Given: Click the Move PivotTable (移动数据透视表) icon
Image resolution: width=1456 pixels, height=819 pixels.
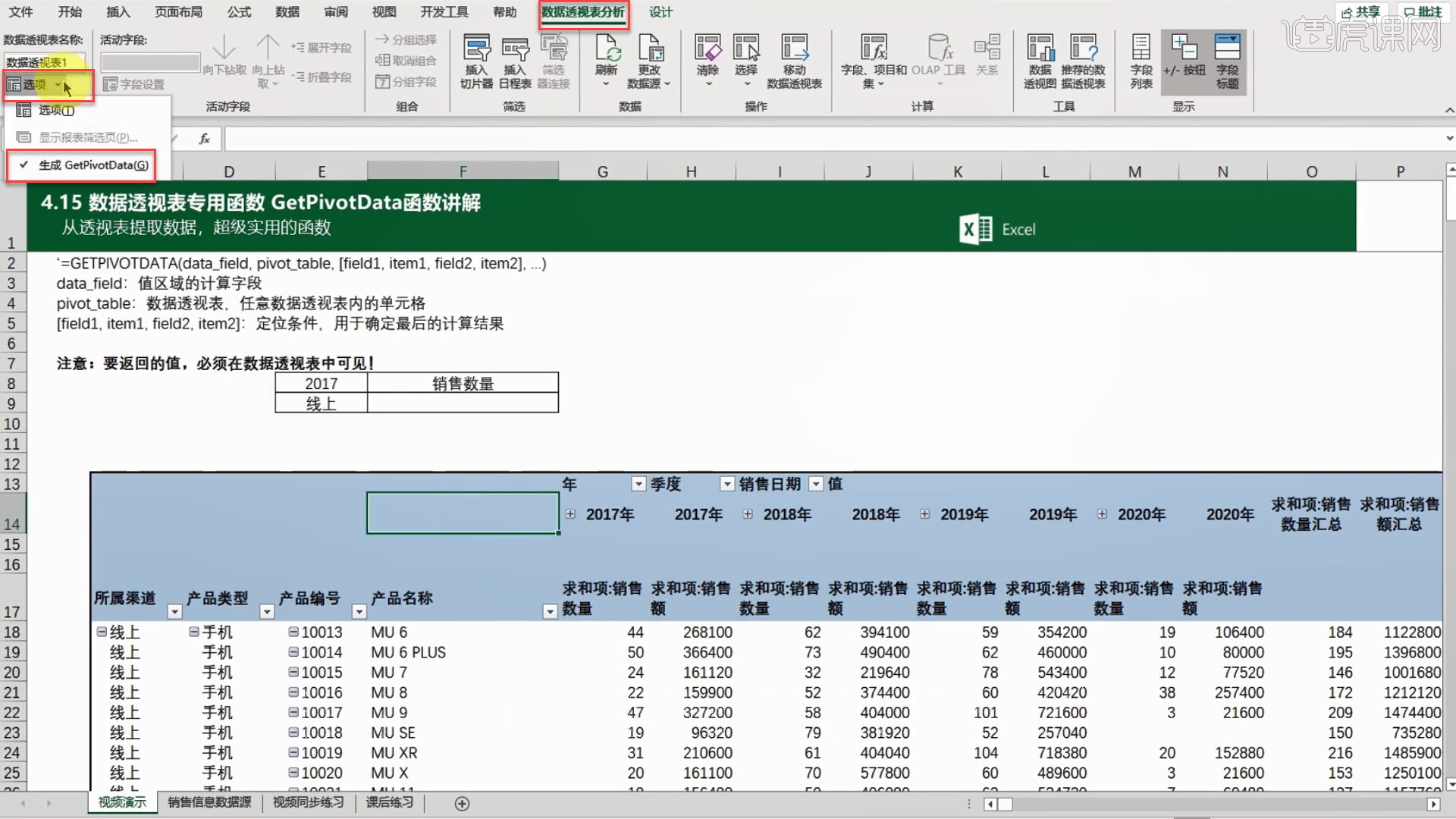Looking at the screenshot, I should point(794,52).
